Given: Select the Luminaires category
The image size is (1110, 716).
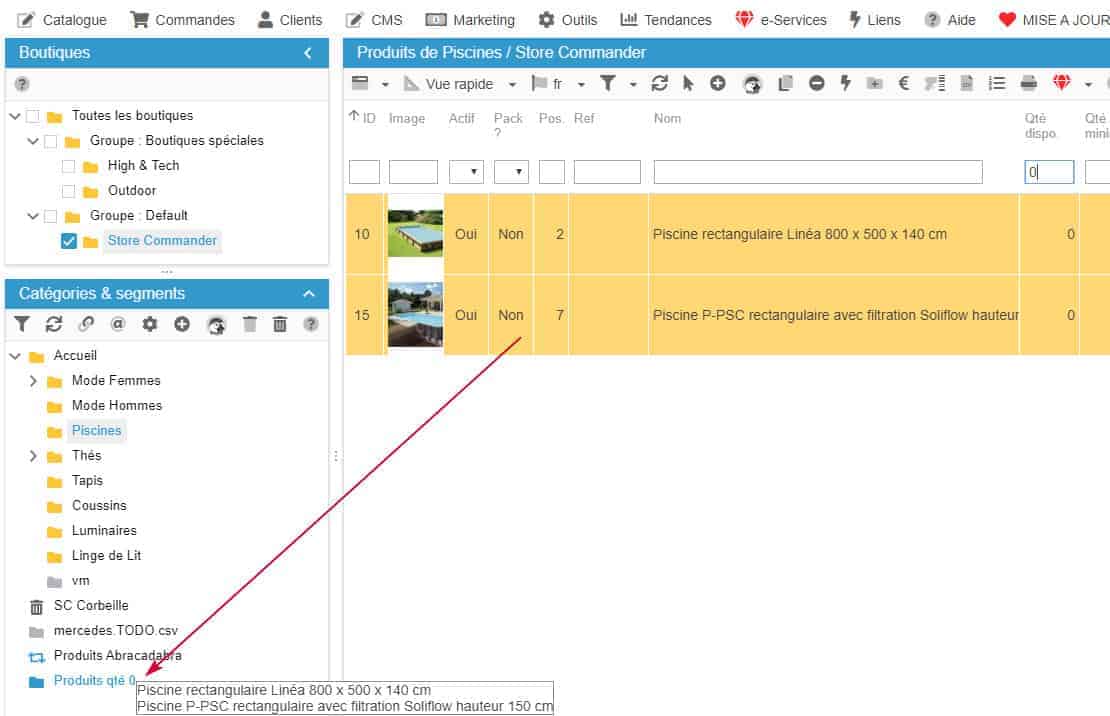Looking at the screenshot, I should click(x=104, y=531).
